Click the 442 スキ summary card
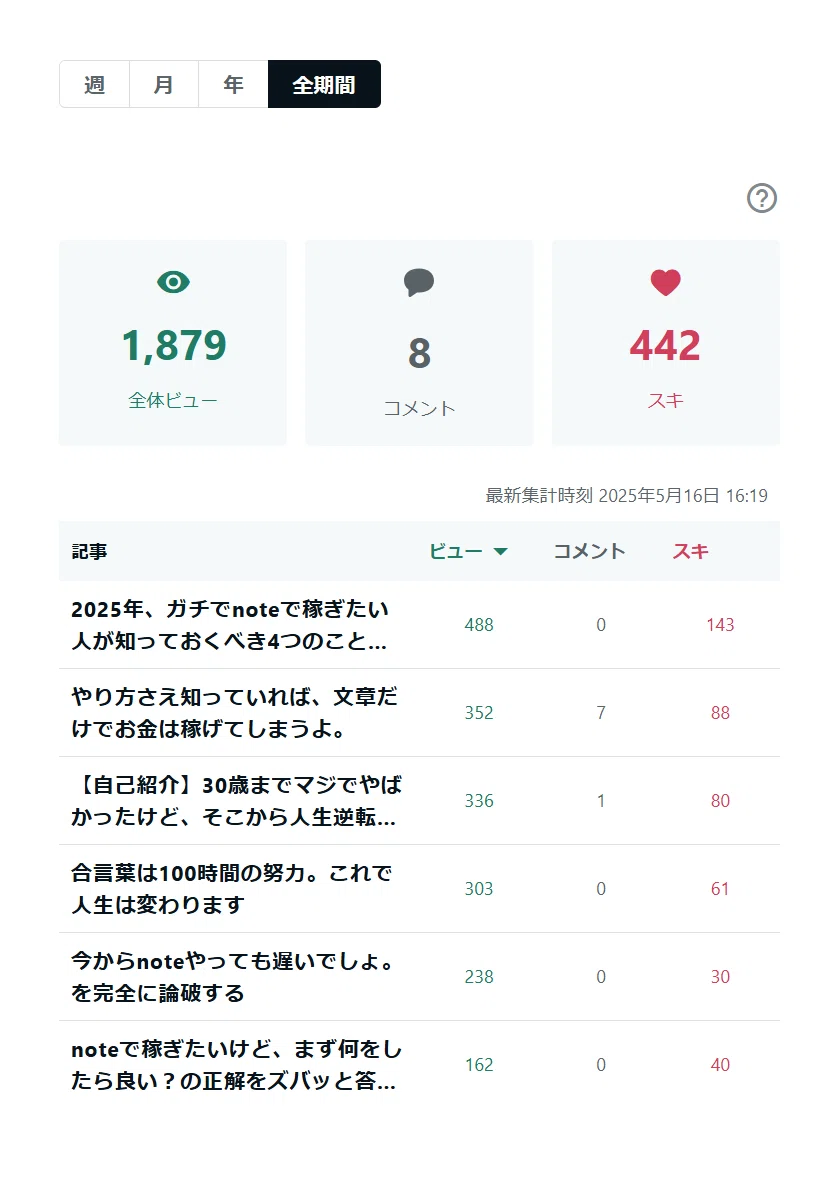Image resolution: width=835 pixels, height=1188 pixels. [x=665, y=343]
